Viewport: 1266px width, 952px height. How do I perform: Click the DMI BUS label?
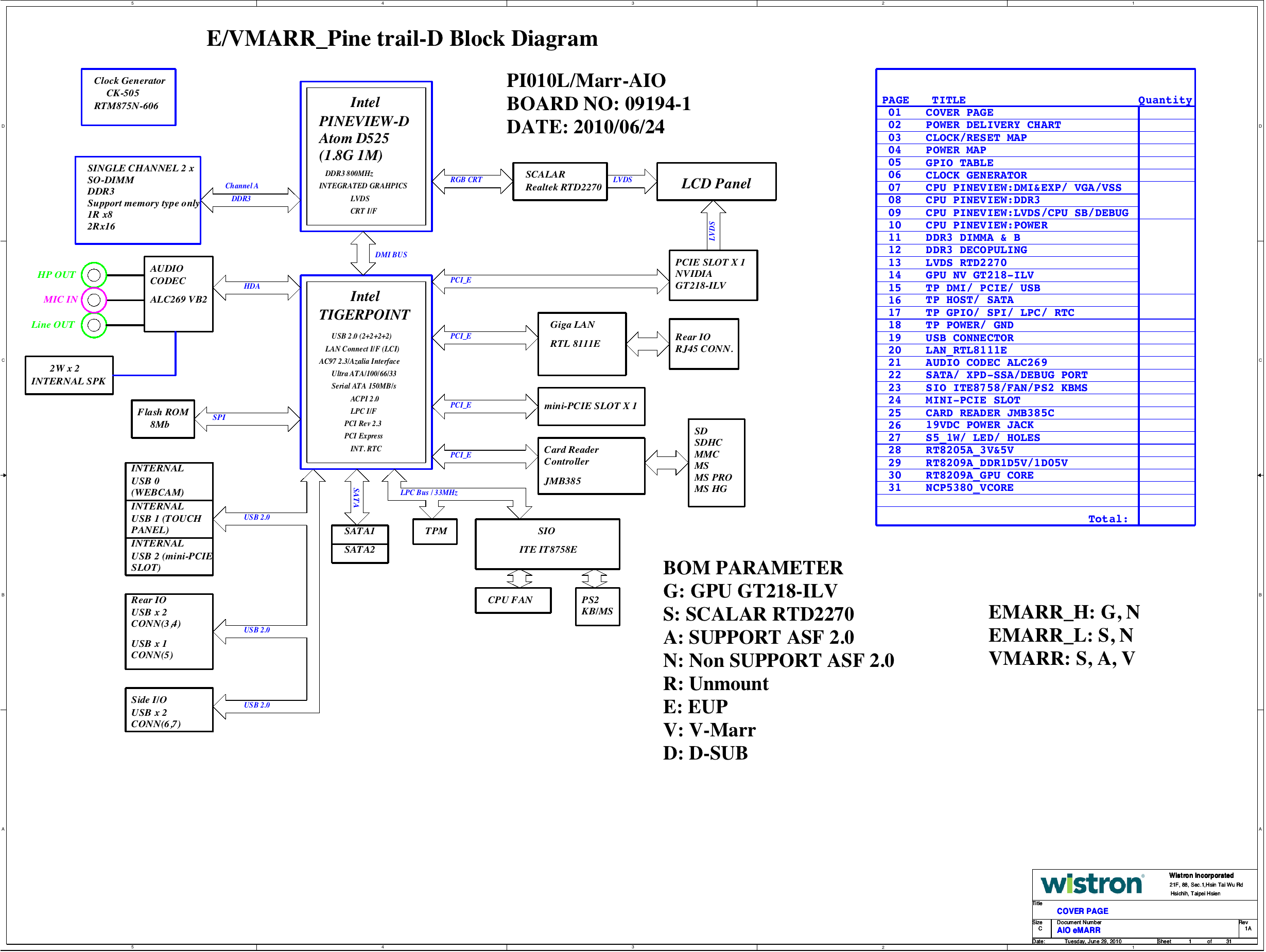[x=391, y=255]
